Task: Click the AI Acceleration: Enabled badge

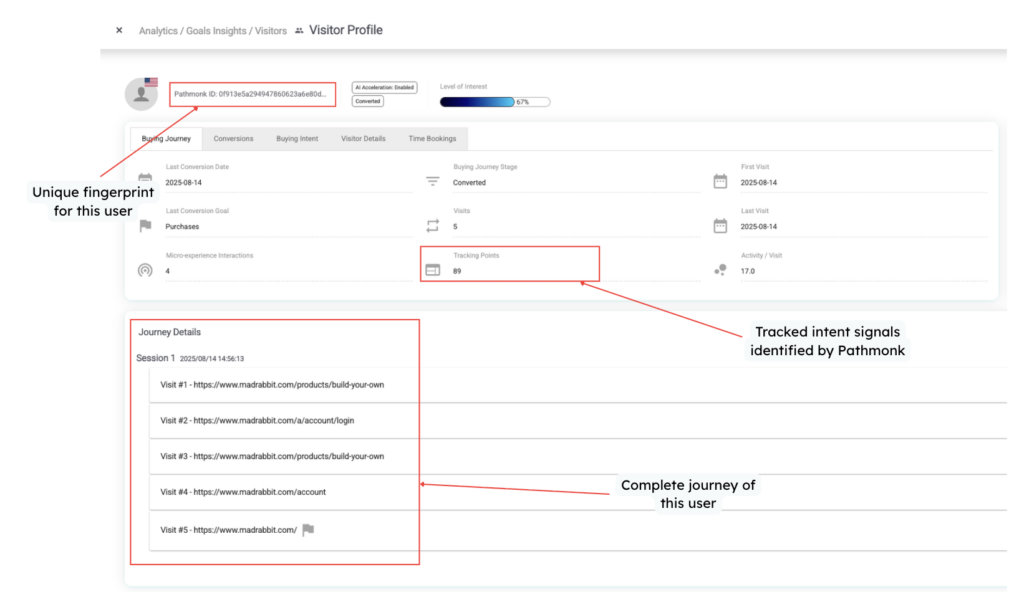Action: click(384, 88)
